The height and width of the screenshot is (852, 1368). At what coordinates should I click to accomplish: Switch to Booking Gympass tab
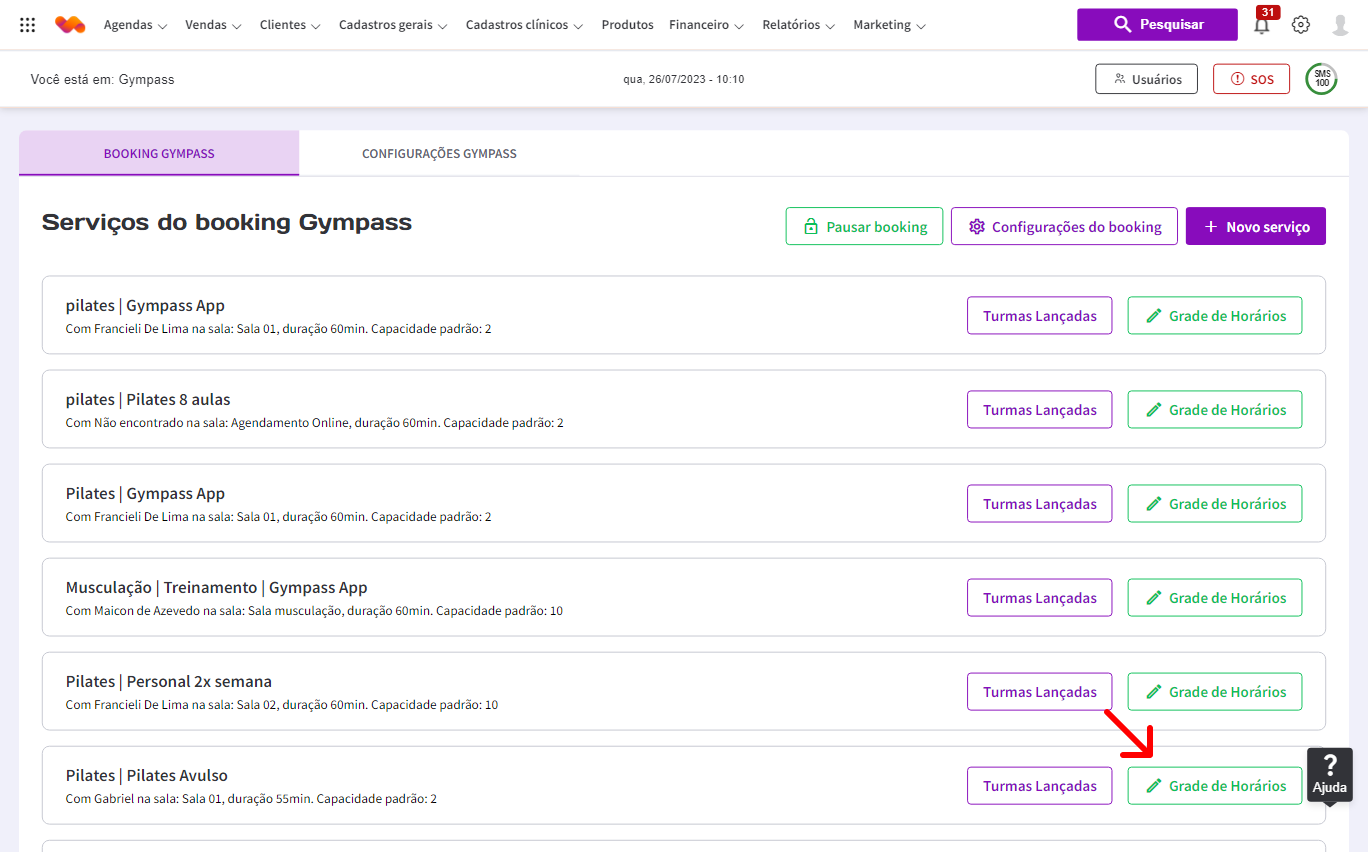click(x=159, y=153)
